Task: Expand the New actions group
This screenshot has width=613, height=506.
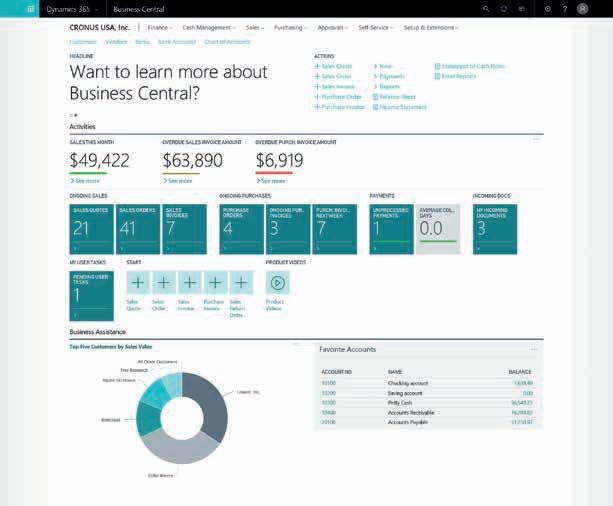Action: pos(383,66)
